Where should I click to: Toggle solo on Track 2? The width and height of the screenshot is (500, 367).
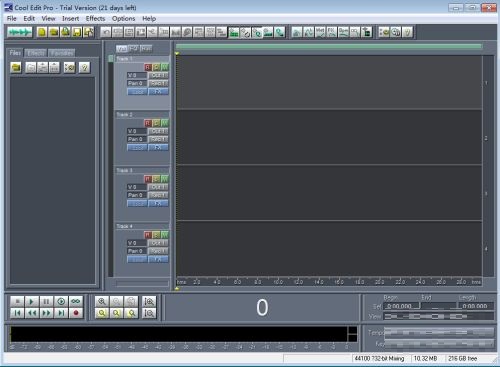tap(156, 123)
